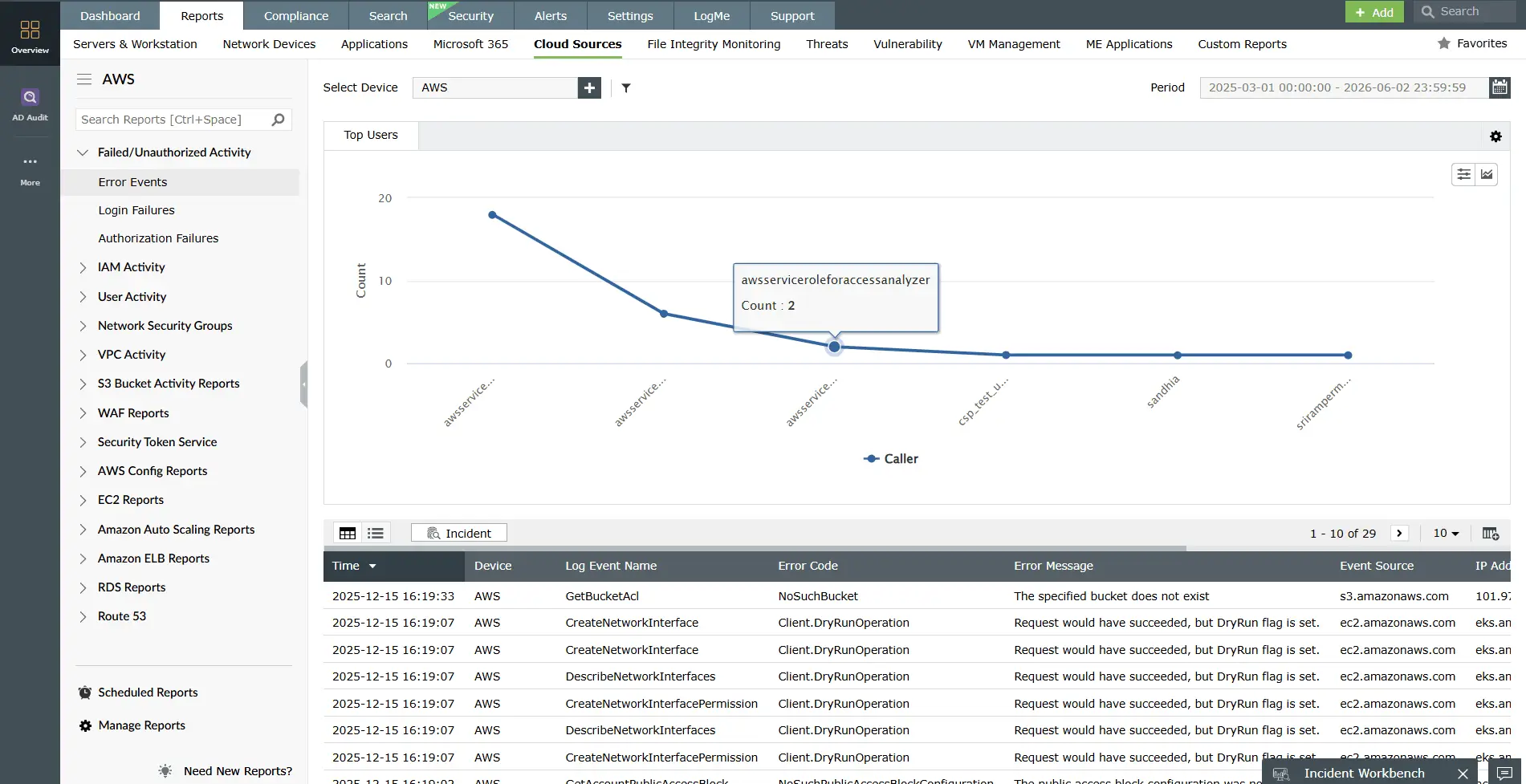Expand S3 Bucket Activity Reports

click(83, 384)
